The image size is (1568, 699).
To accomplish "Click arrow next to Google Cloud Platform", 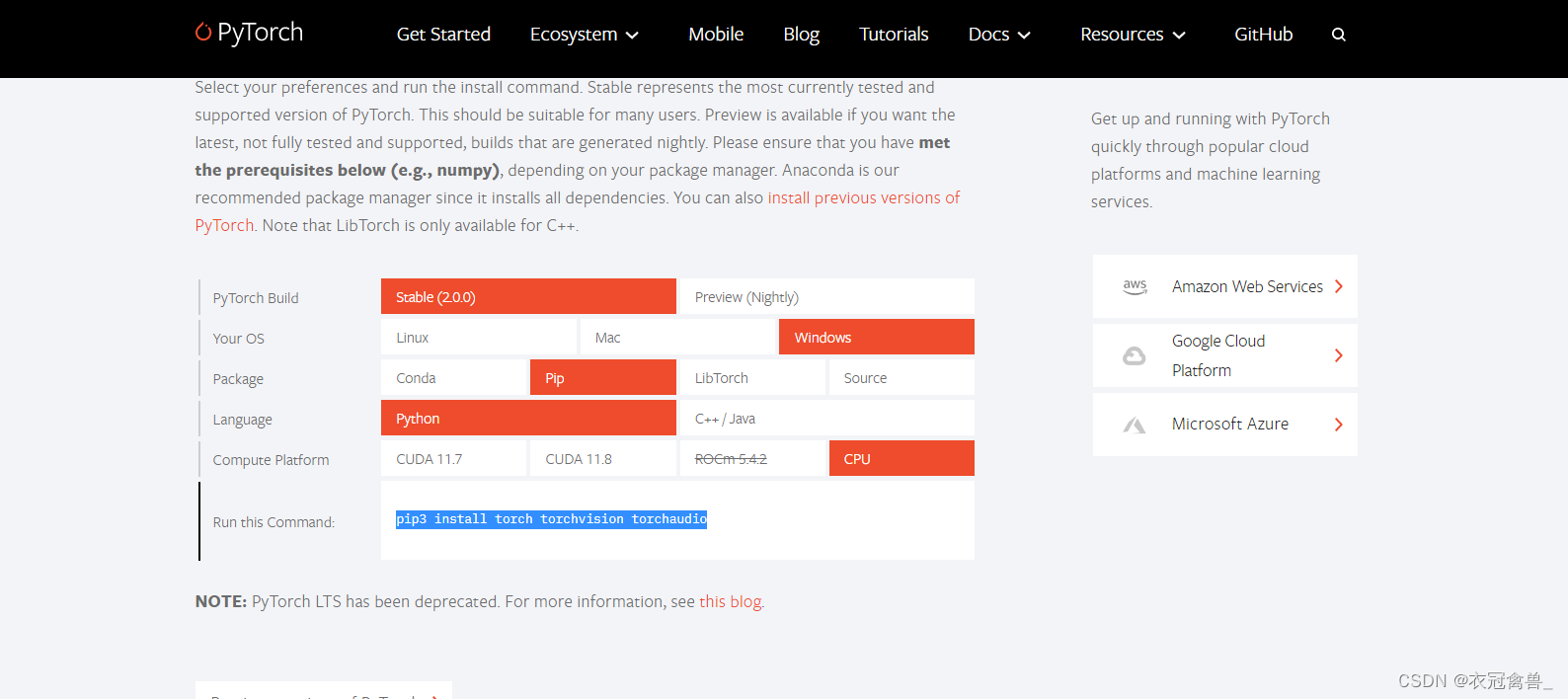I will [1339, 355].
